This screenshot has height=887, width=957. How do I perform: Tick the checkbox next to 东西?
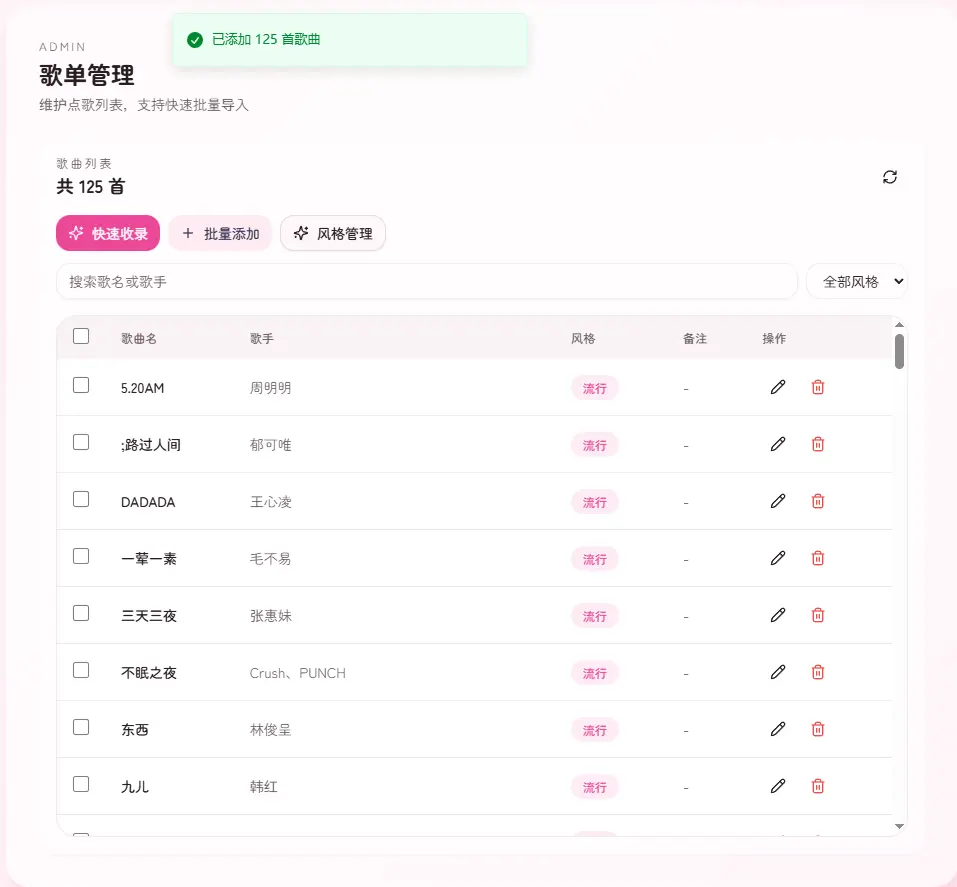click(81, 727)
